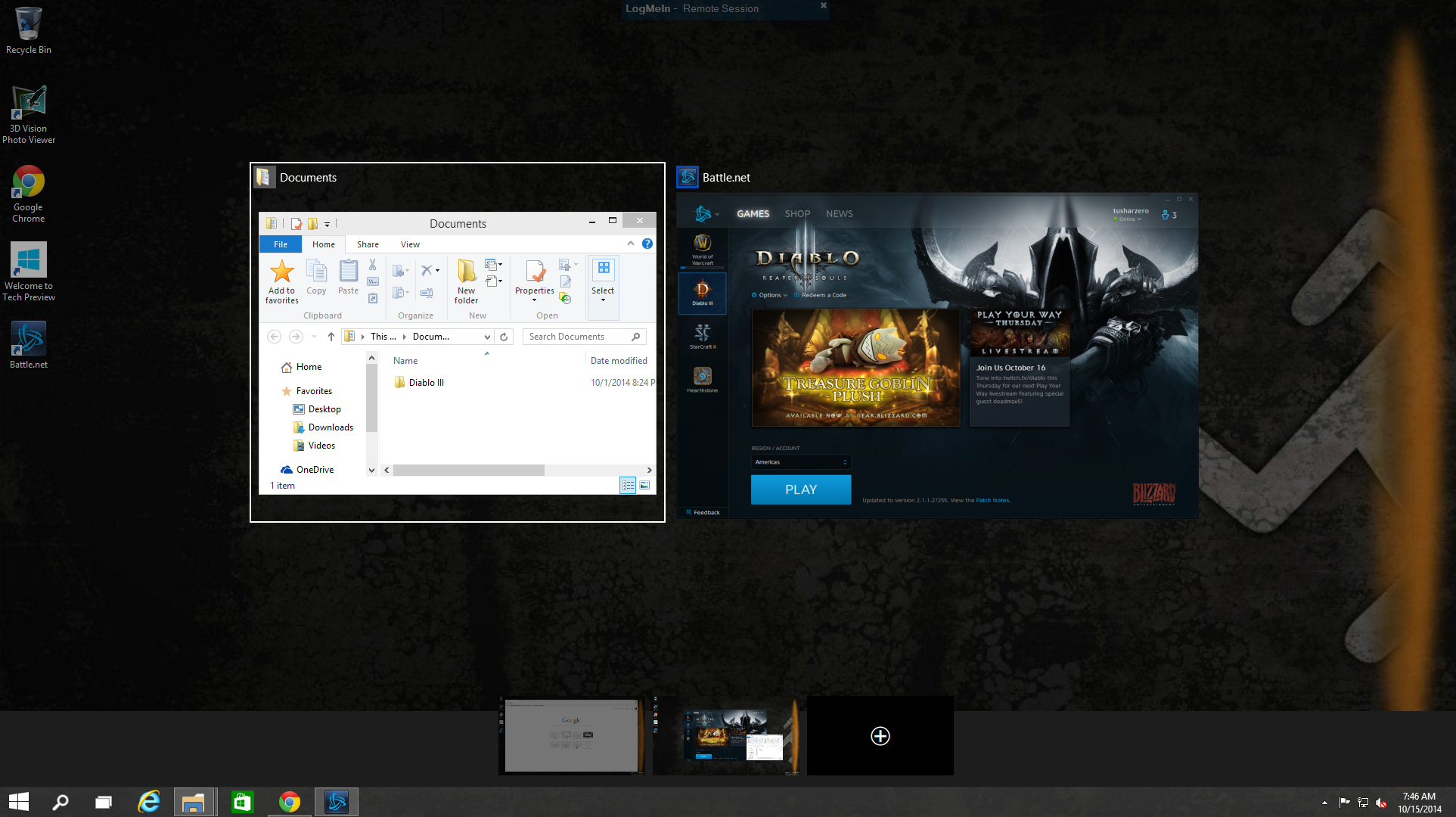This screenshot has height=817, width=1456.
Task: Click the Rename icon in Organize group
Action: 427,293
